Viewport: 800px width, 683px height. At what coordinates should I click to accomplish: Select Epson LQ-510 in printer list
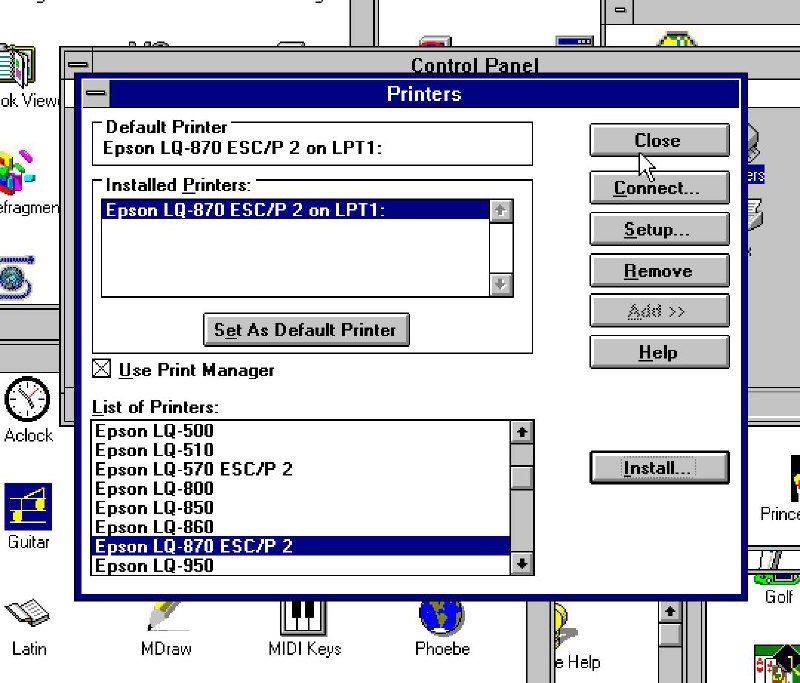tap(301, 450)
